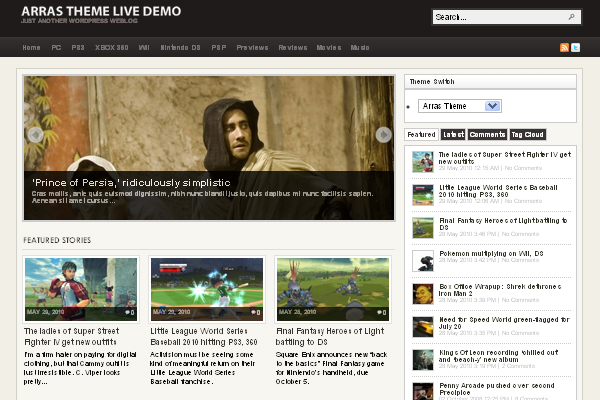
Task: Click sidebar Need for Speed car thumbnail
Action: (x=423, y=327)
